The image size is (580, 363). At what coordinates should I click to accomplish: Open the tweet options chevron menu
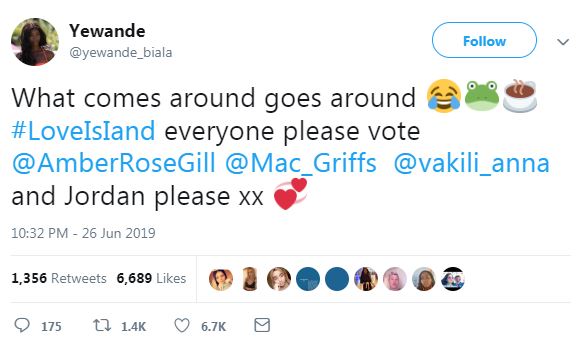pos(563,42)
